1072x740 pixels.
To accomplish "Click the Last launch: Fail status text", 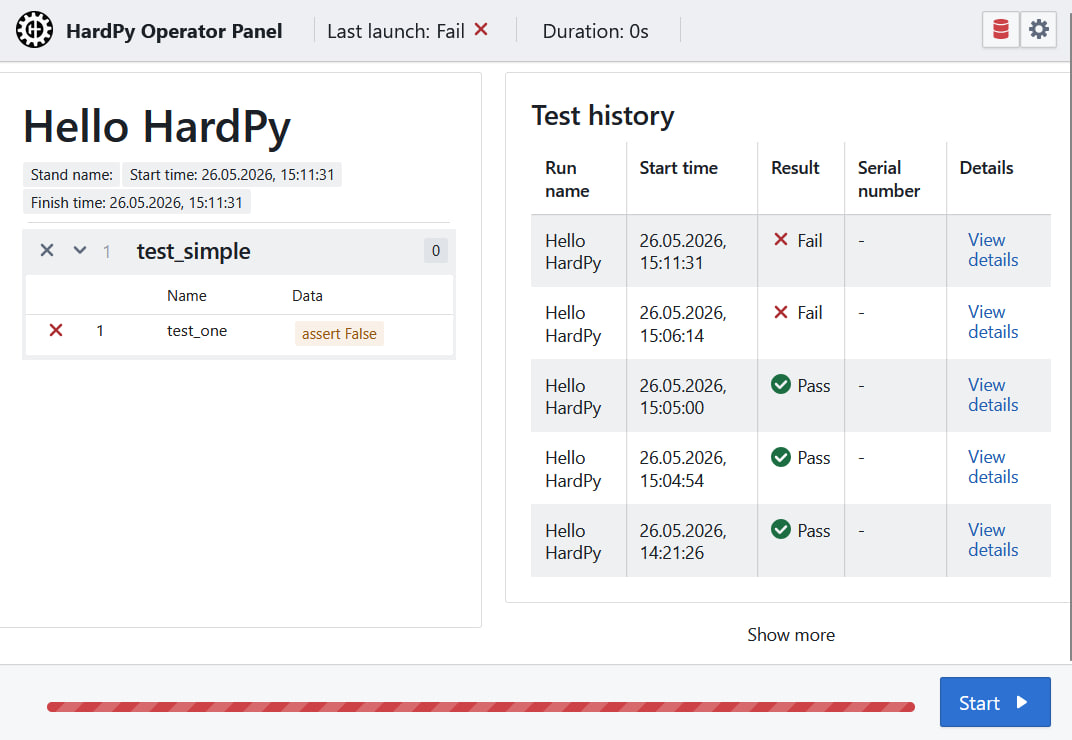I will click(x=396, y=31).
